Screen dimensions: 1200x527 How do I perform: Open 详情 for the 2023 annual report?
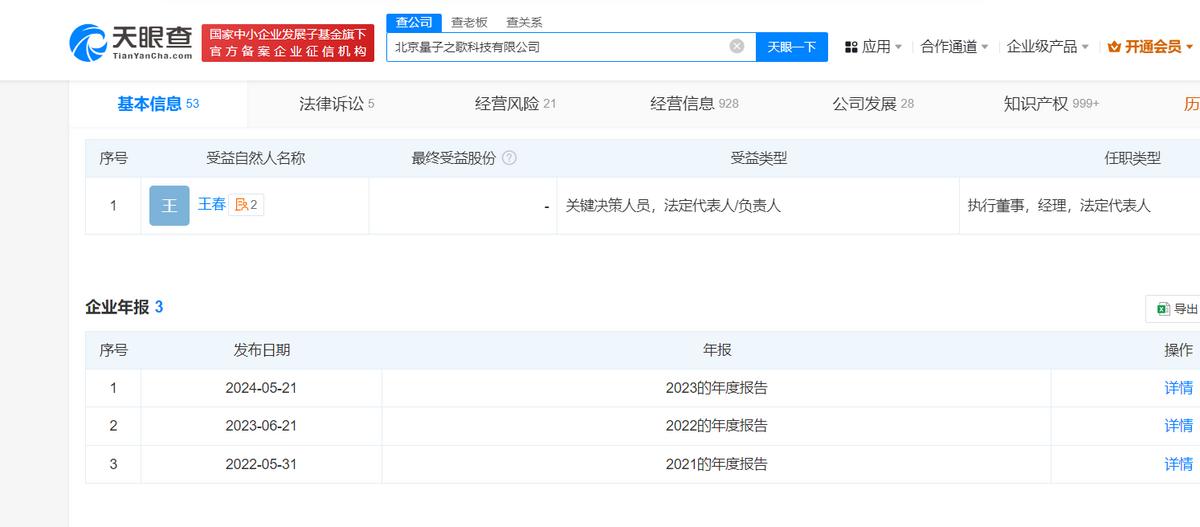[1178, 388]
